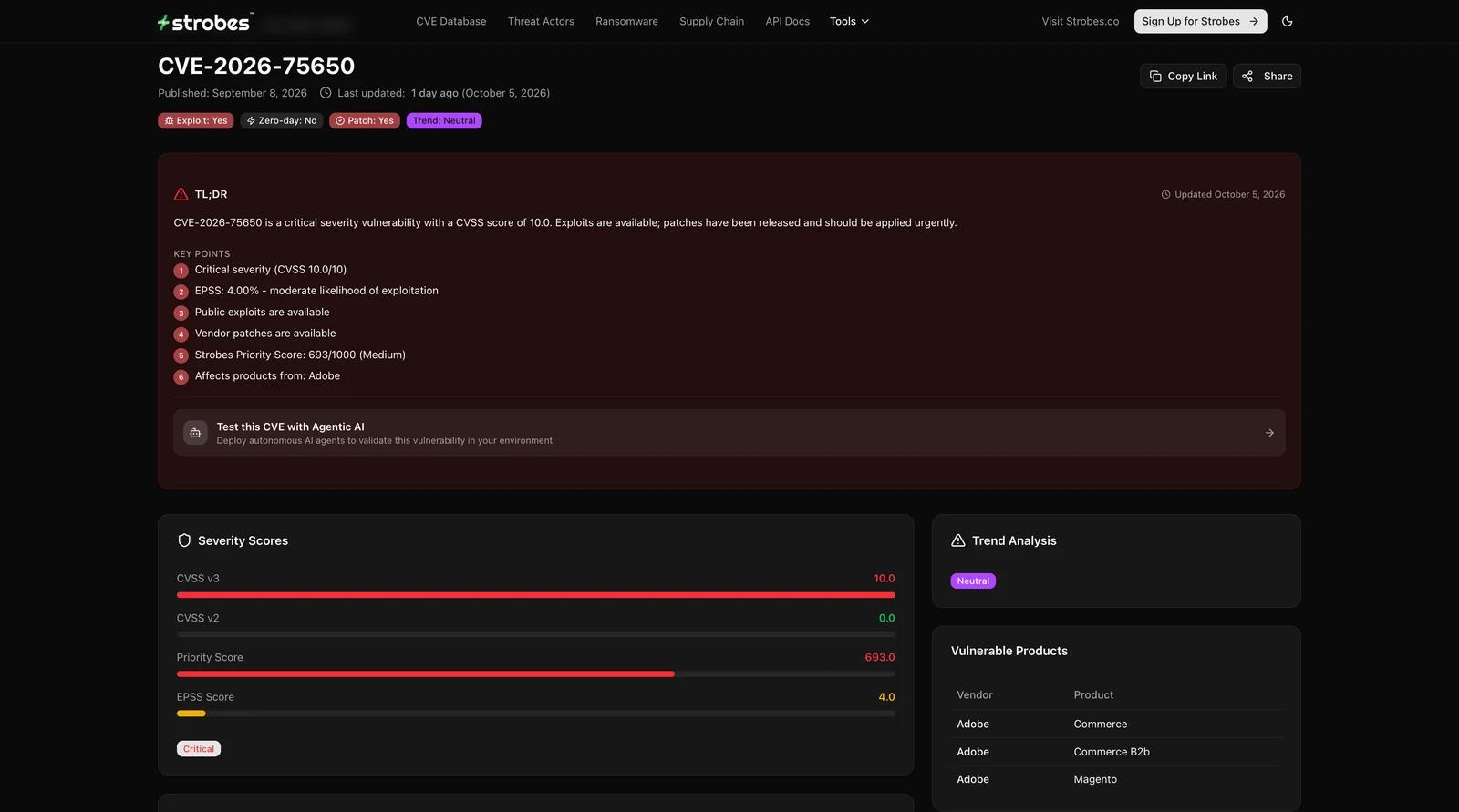The image size is (1459, 812).
Task: Click Adobe vendor in Magento row
Action: (x=973, y=779)
